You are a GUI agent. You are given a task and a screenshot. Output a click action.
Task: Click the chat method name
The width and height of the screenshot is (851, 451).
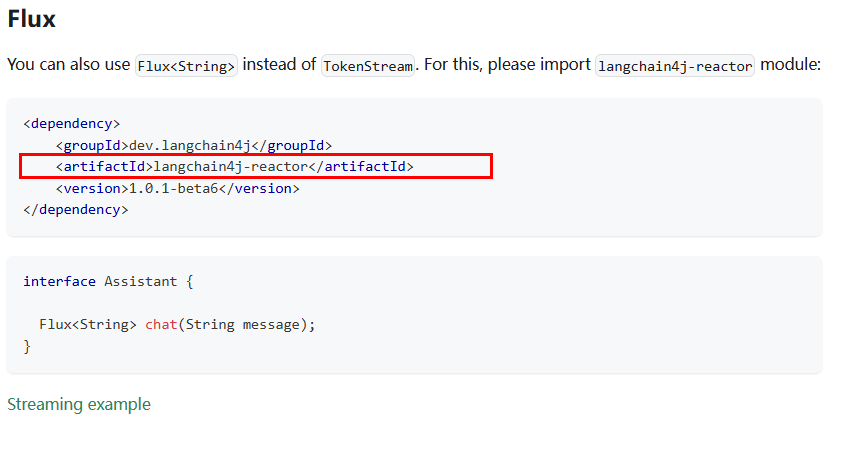(161, 325)
